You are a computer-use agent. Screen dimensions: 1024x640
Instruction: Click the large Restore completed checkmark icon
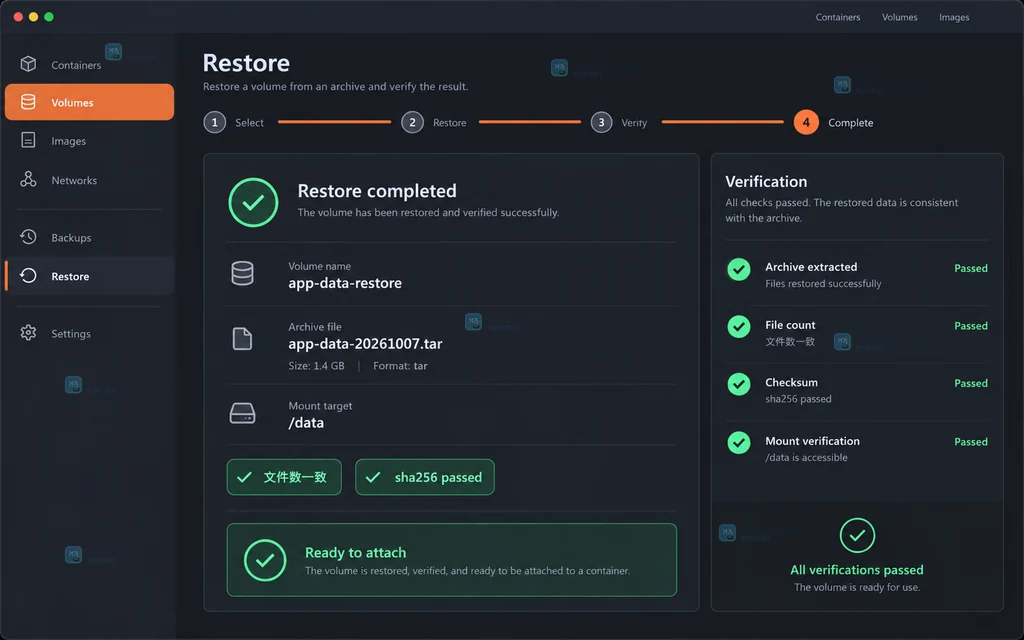253,202
